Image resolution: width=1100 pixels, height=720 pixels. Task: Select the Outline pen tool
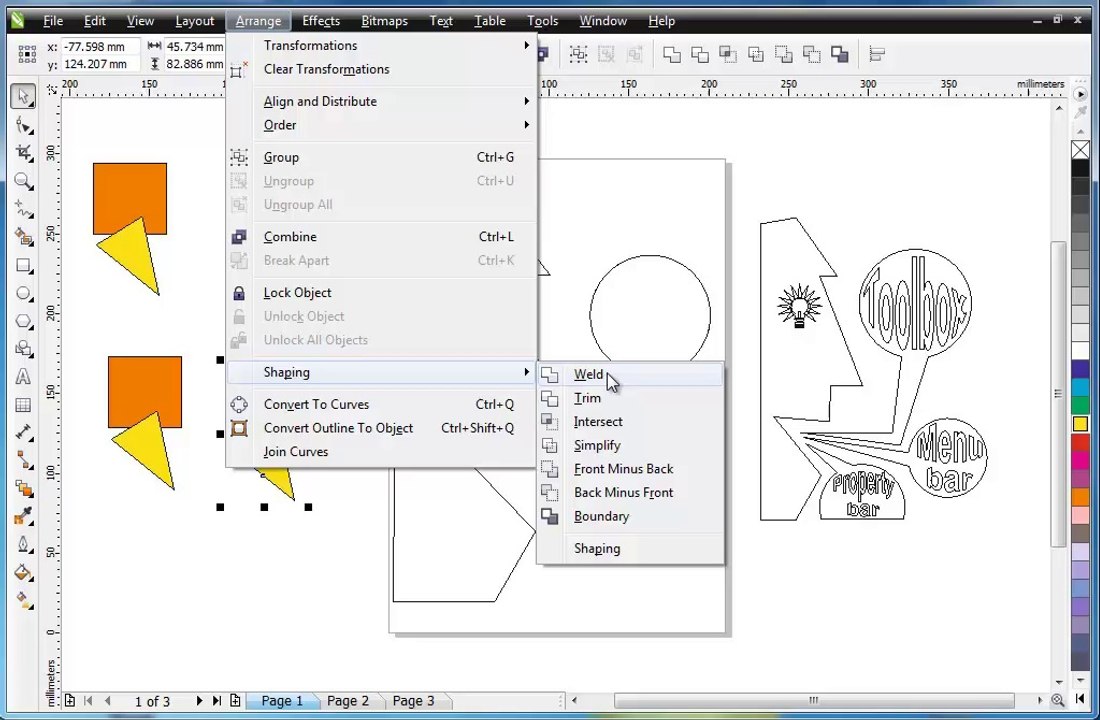[23, 545]
